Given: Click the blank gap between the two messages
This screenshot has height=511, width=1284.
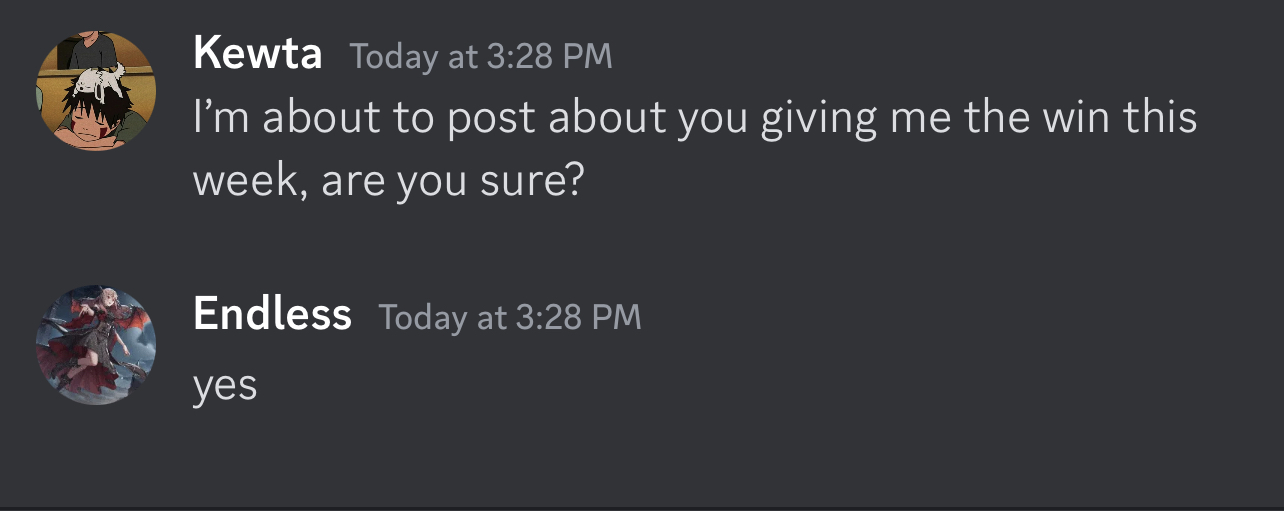Looking at the screenshot, I should pos(640,245).
